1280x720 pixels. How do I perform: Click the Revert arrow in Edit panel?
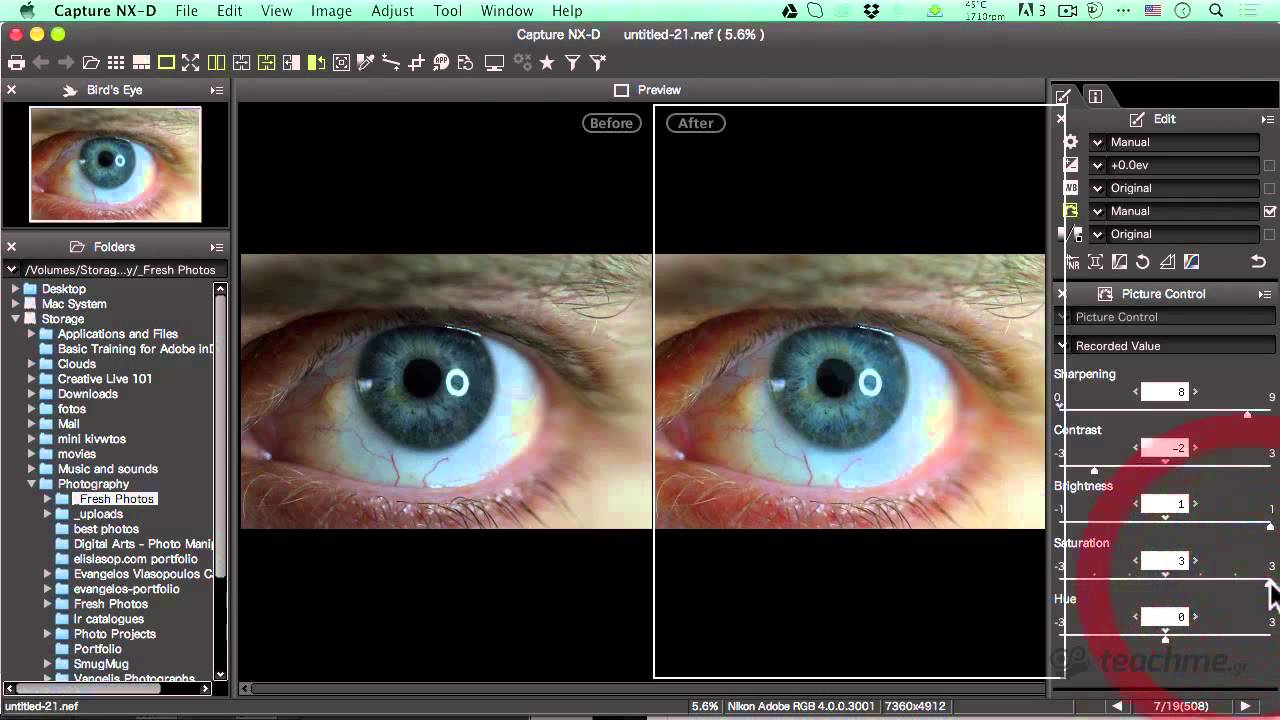point(1259,262)
